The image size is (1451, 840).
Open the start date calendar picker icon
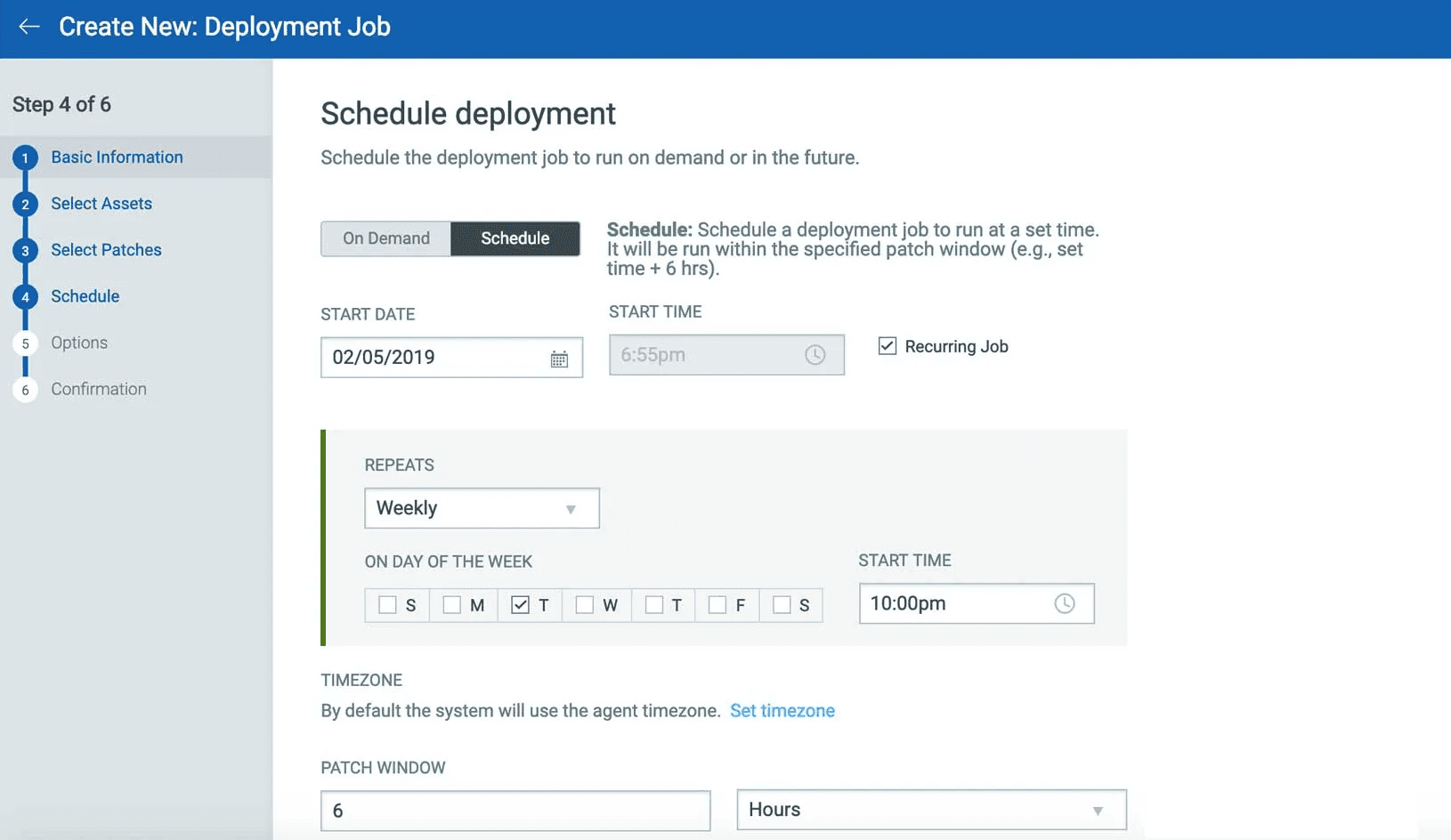(x=559, y=359)
